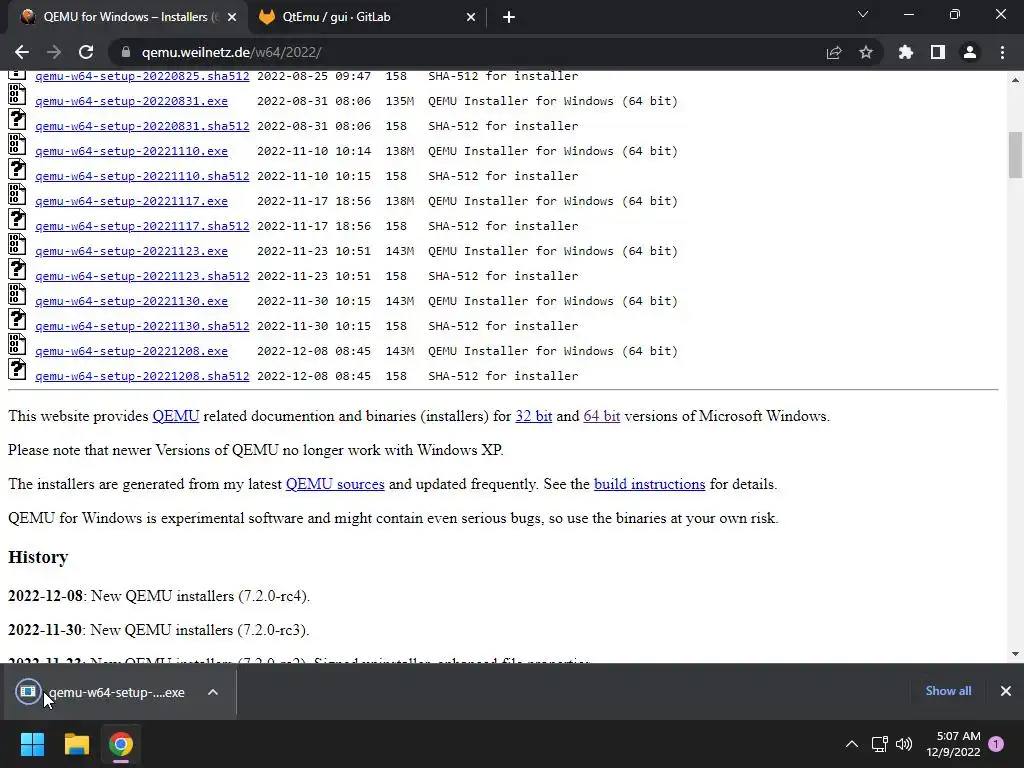Image resolution: width=1024 pixels, height=768 pixels.
Task: Follow the QEMU link in intro paragraph
Action: coord(176,416)
